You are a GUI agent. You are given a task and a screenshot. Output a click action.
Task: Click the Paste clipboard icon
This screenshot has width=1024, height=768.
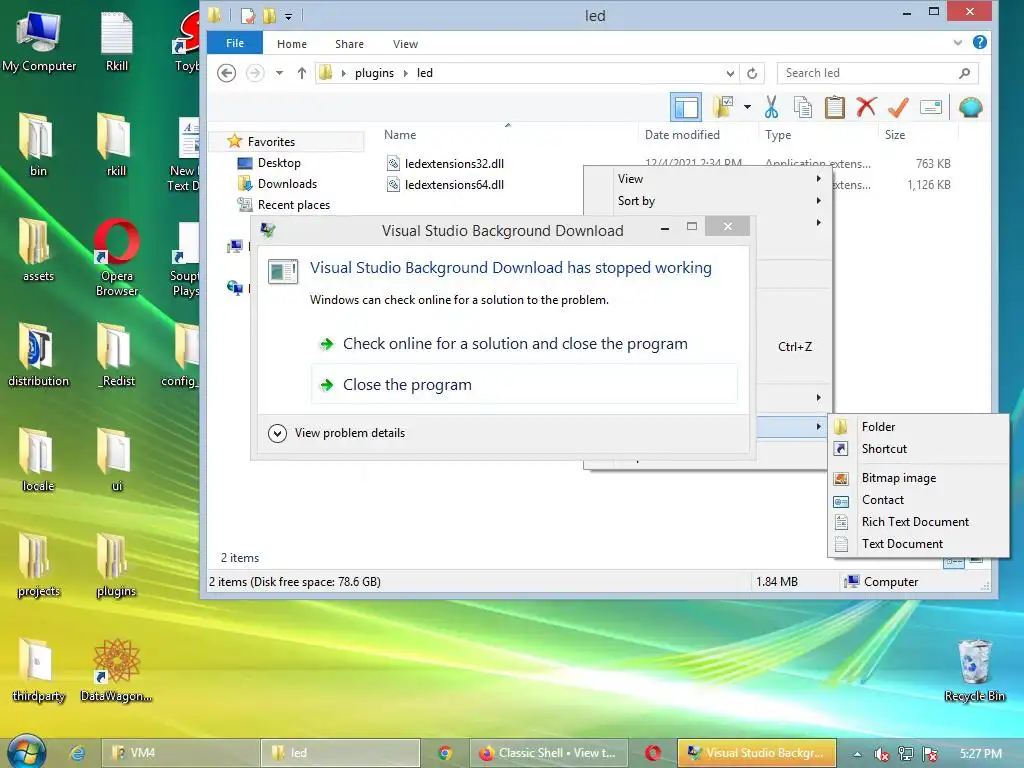click(x=835, y=107)
